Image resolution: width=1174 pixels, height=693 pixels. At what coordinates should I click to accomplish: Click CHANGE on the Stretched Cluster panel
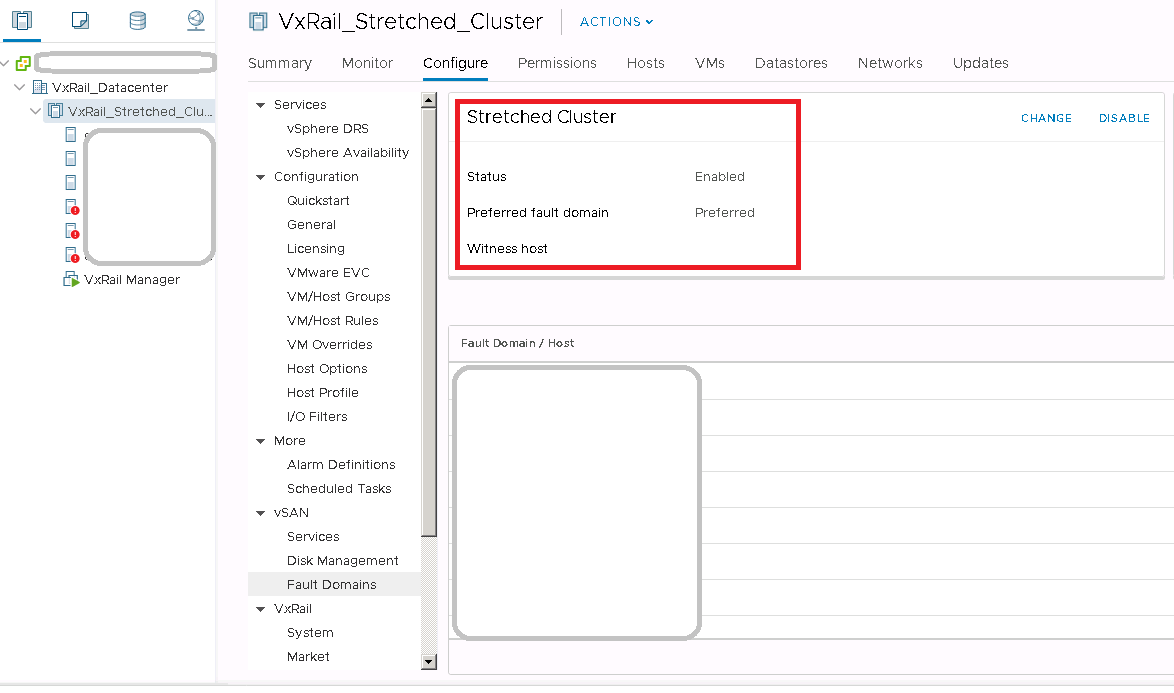pos(1045,118)
